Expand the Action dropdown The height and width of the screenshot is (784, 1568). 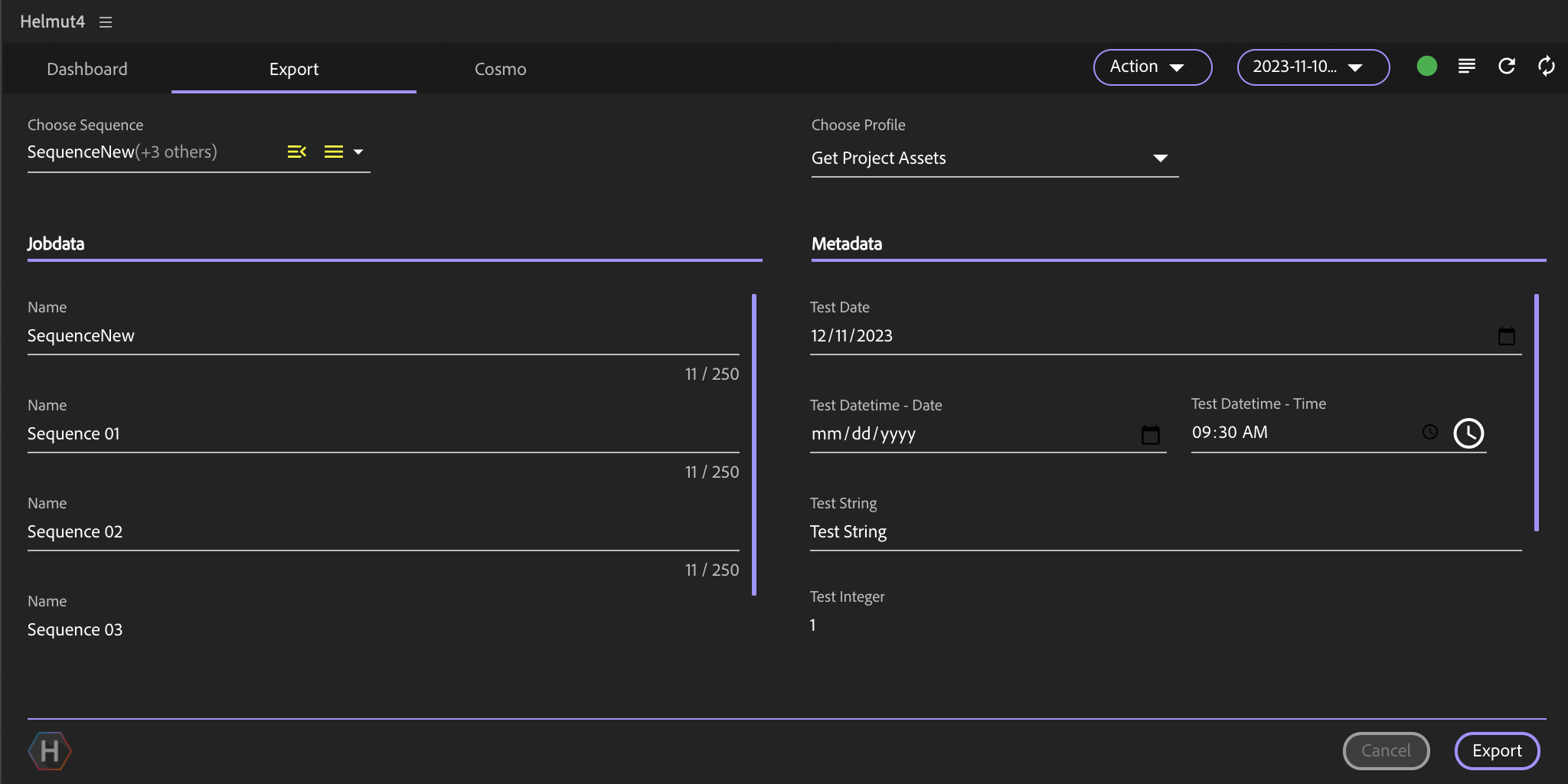1151,67
